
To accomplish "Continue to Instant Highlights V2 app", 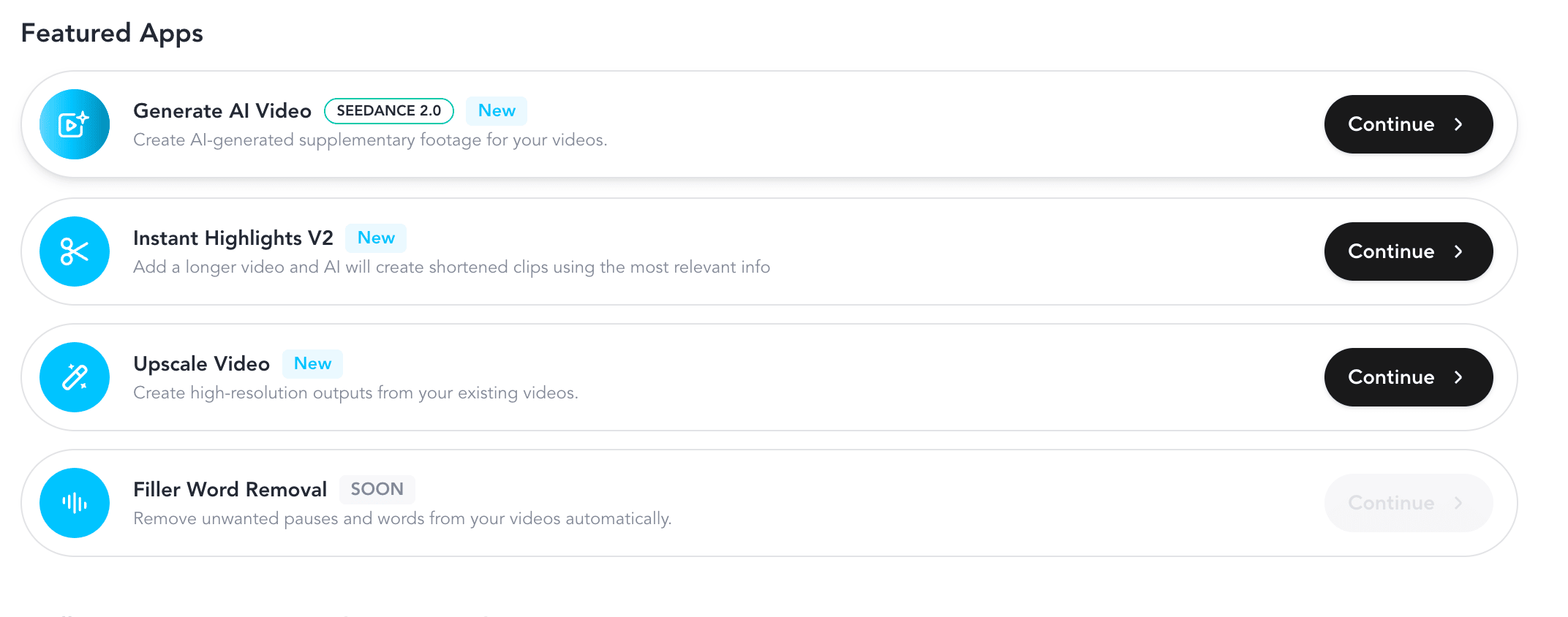I will (1409, 251).
